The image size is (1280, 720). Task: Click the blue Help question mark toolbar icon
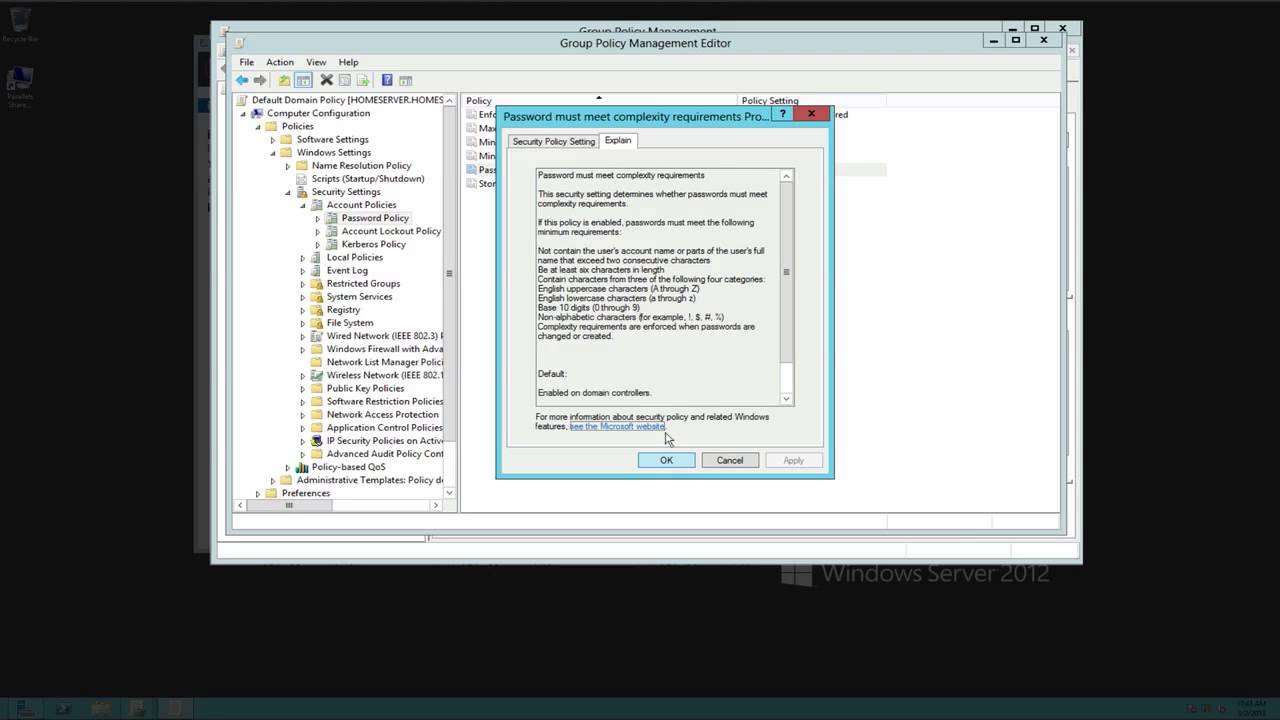pyautogui.click(x=387, y=80)
